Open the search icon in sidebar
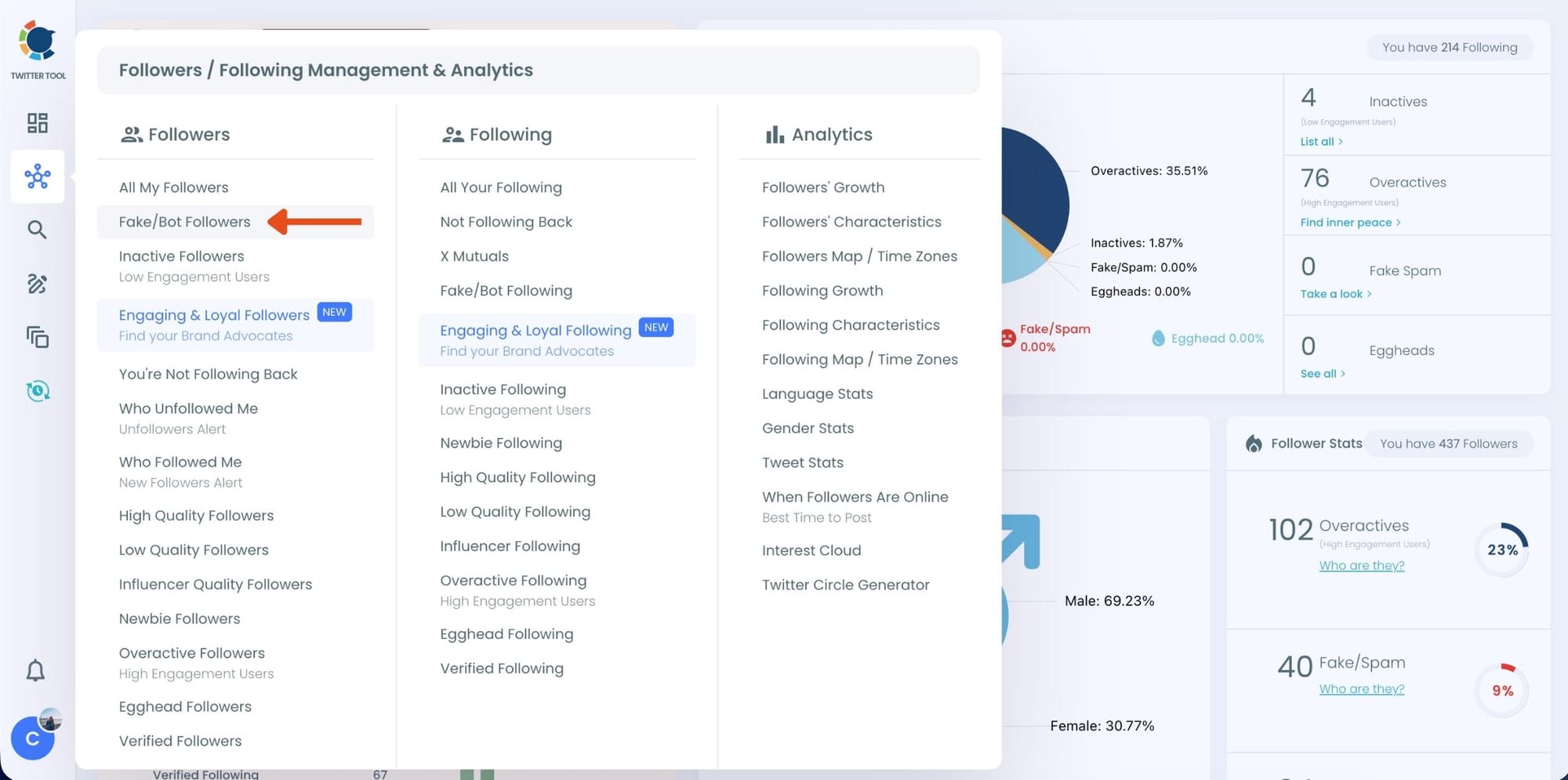1568x780 pixels. [37, 230]
